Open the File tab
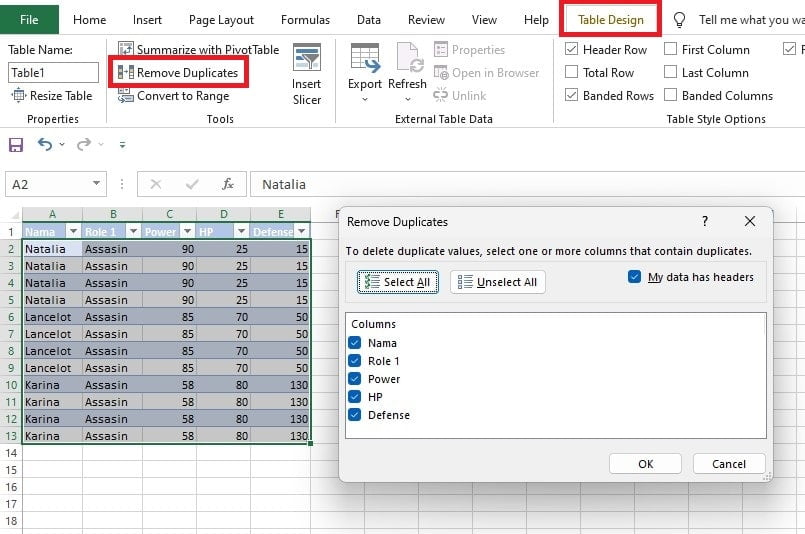Viewport: 805px width, 534px height. (29, 20)
